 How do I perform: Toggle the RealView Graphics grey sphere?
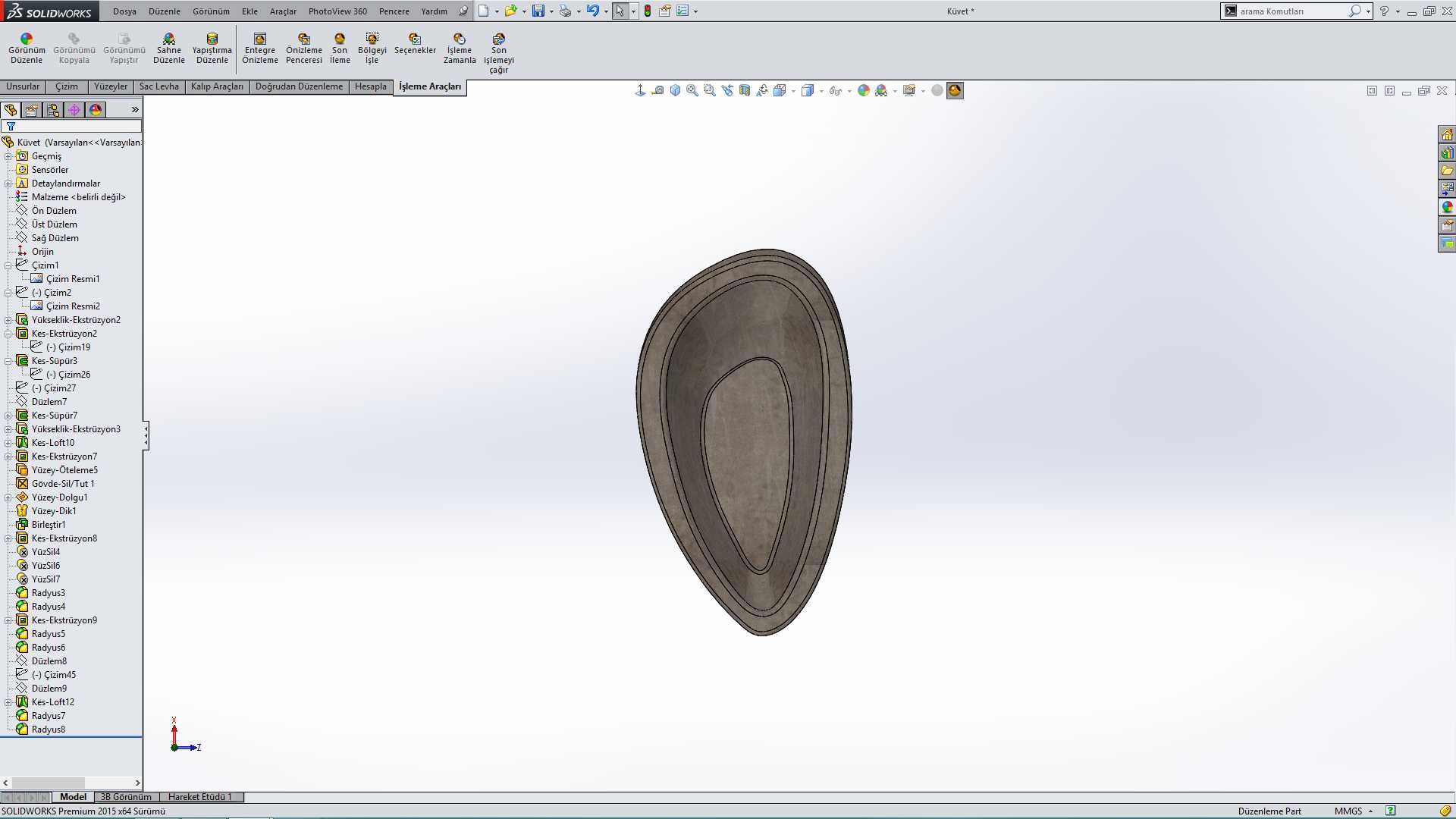[937, 90]
